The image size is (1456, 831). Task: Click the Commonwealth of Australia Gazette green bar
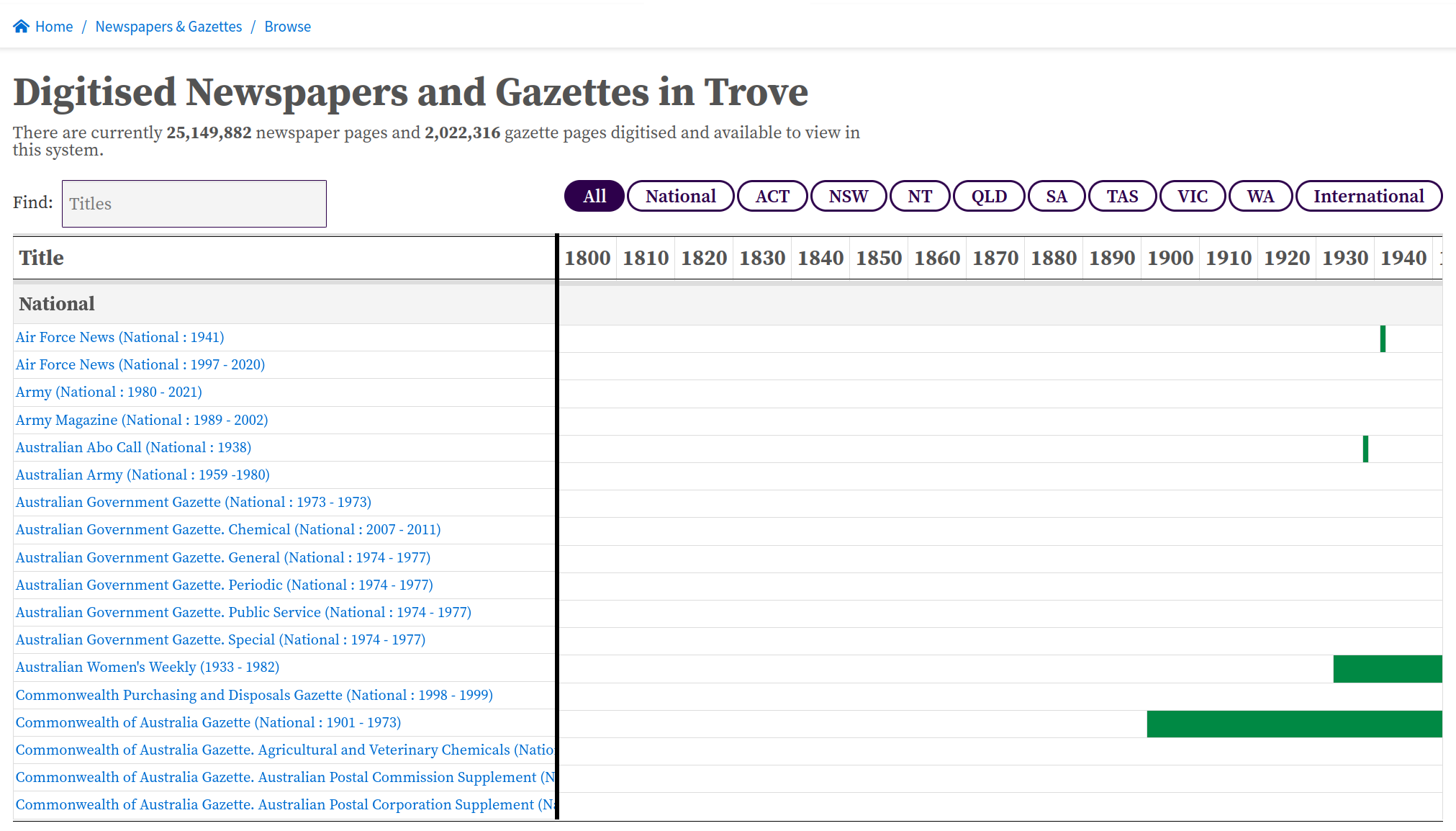(1294, 724)
